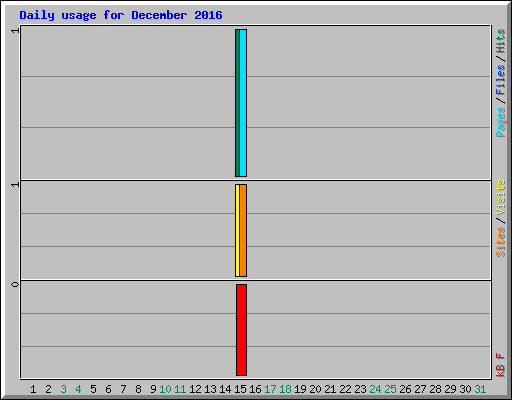This screenshot has height=400, width=512.
Task: Click day label 9 on the axis
Action: point(153,389)
